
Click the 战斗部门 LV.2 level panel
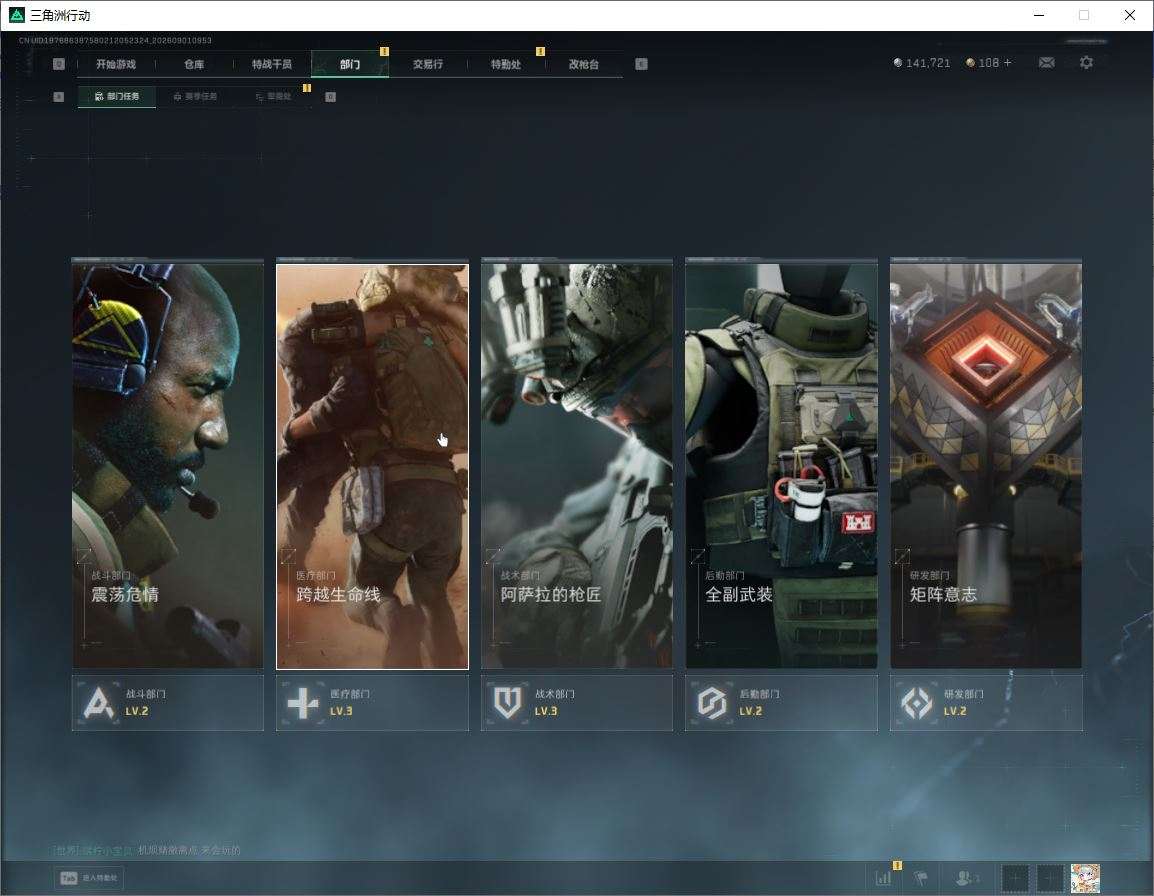(x=168, y=703)
